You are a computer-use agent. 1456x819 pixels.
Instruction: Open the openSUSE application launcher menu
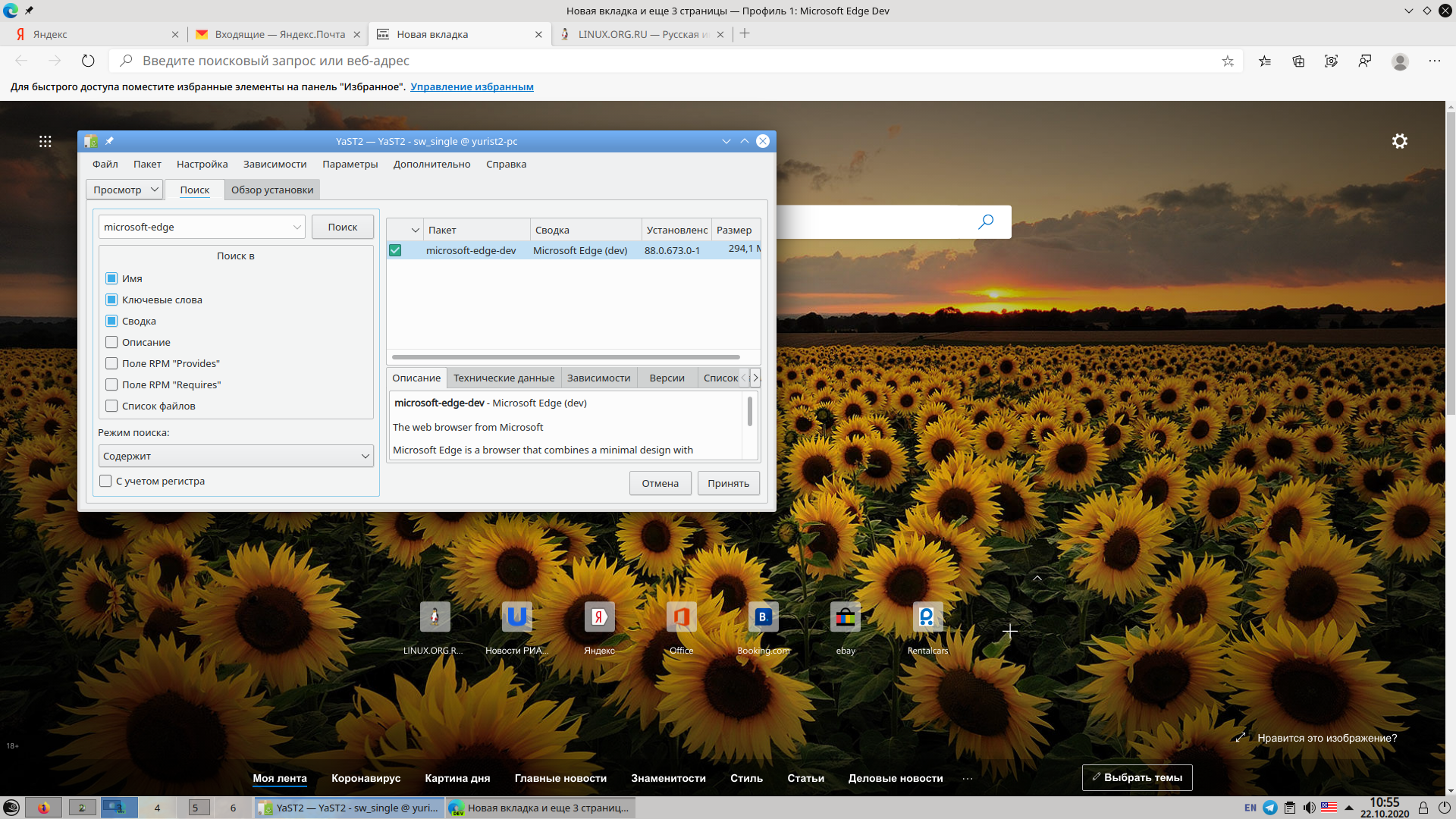(x=11, y=808)
